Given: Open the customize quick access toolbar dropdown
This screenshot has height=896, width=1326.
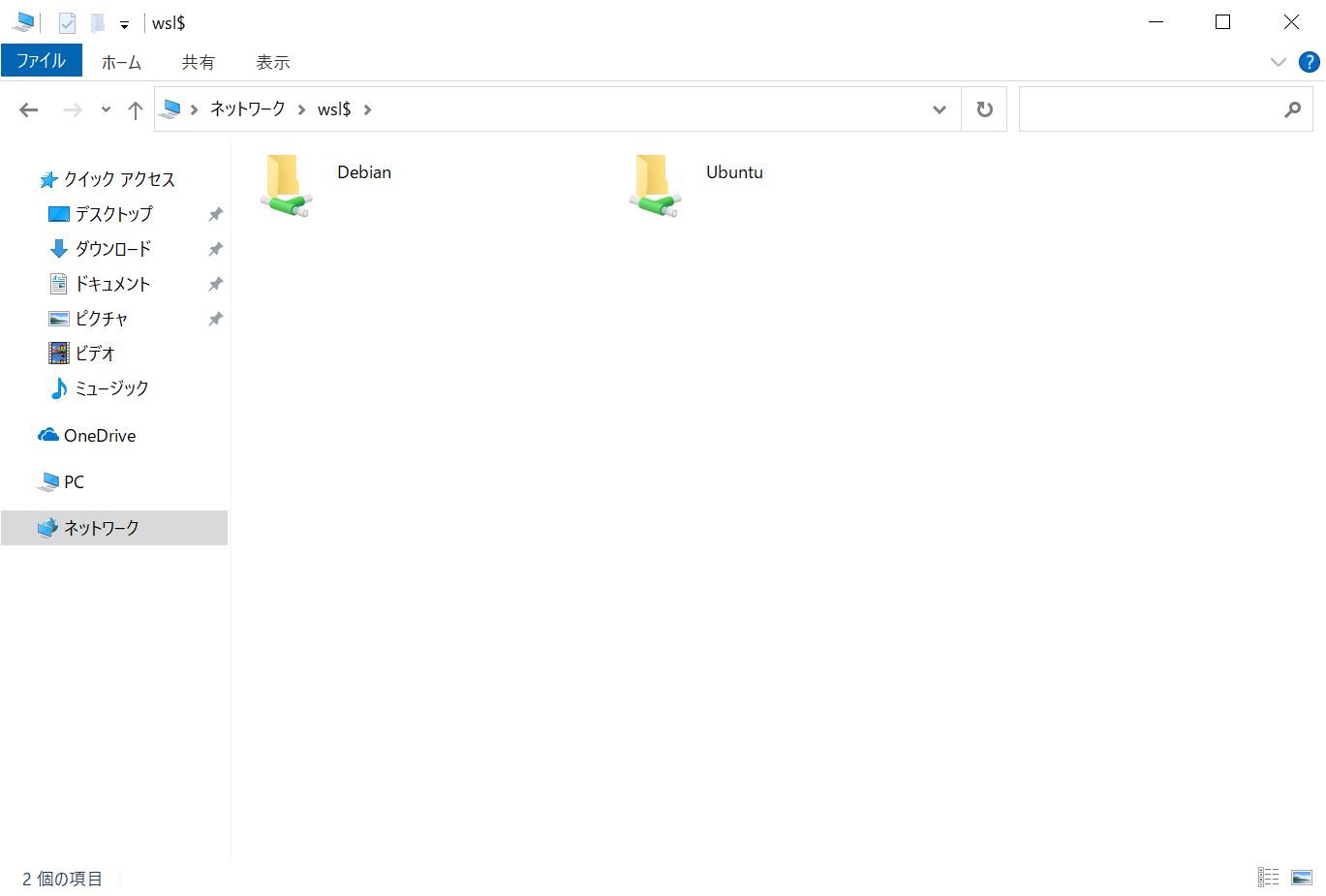Looking at the screenshot, I should 124,24.
